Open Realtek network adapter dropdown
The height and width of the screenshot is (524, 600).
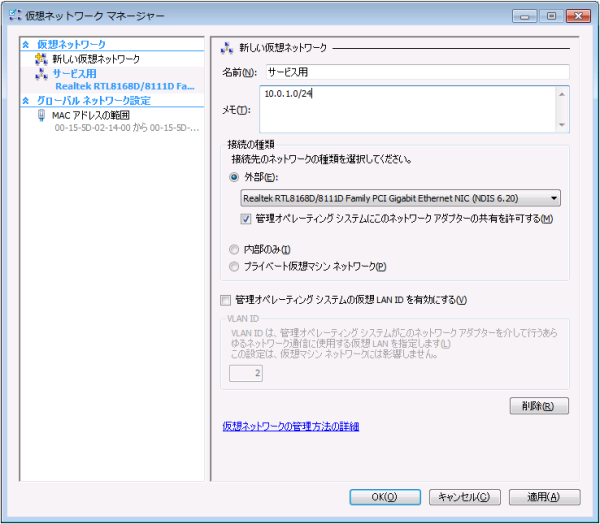point(400,198)
